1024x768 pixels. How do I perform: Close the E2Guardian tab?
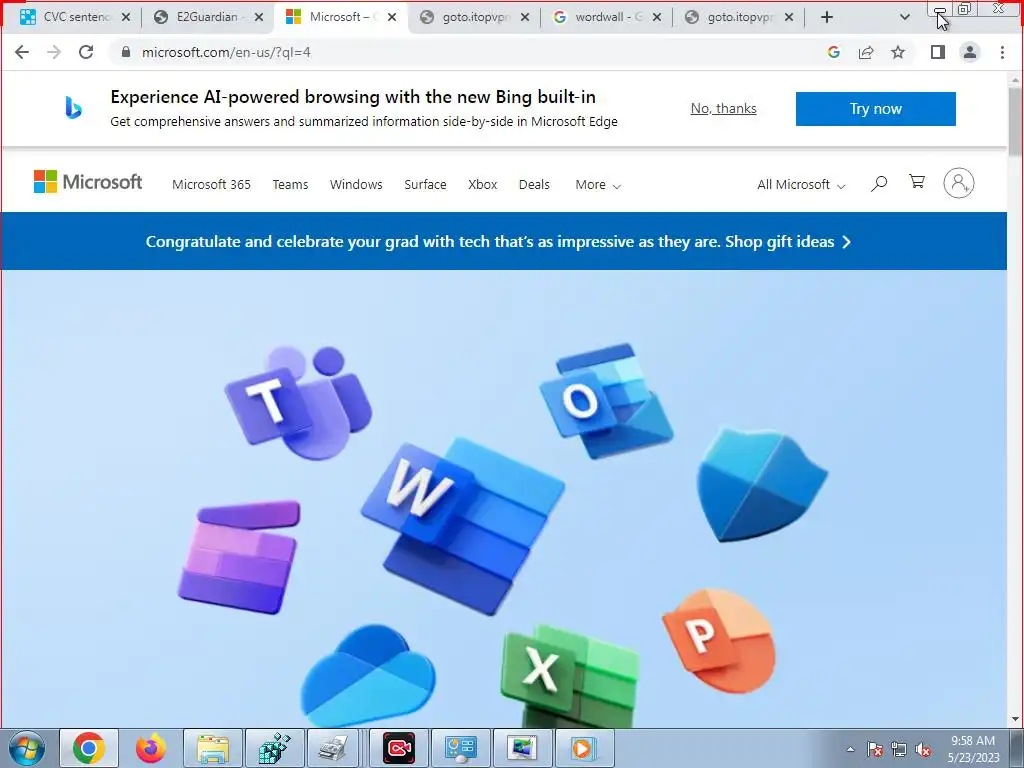259,18
